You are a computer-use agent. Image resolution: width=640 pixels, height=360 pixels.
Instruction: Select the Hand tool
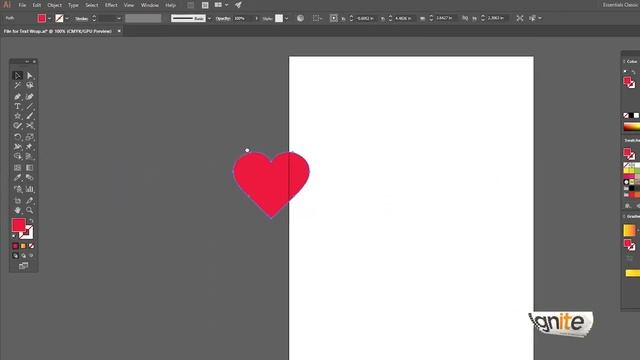pyautogui.click(x=18, y=210)
